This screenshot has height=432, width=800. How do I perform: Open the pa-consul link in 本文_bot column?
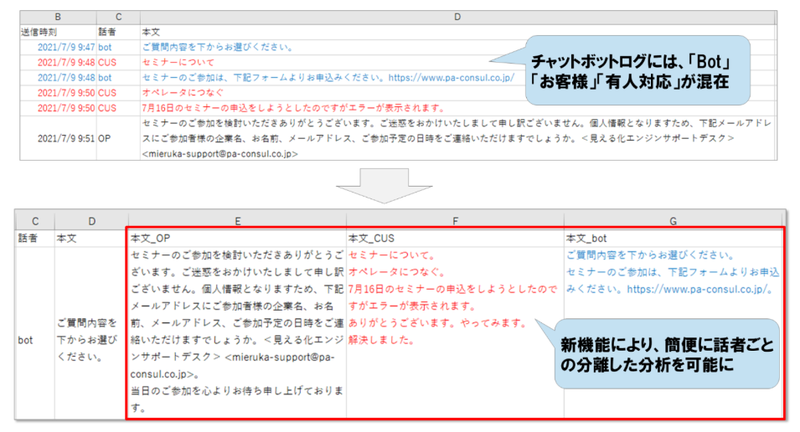696,289
